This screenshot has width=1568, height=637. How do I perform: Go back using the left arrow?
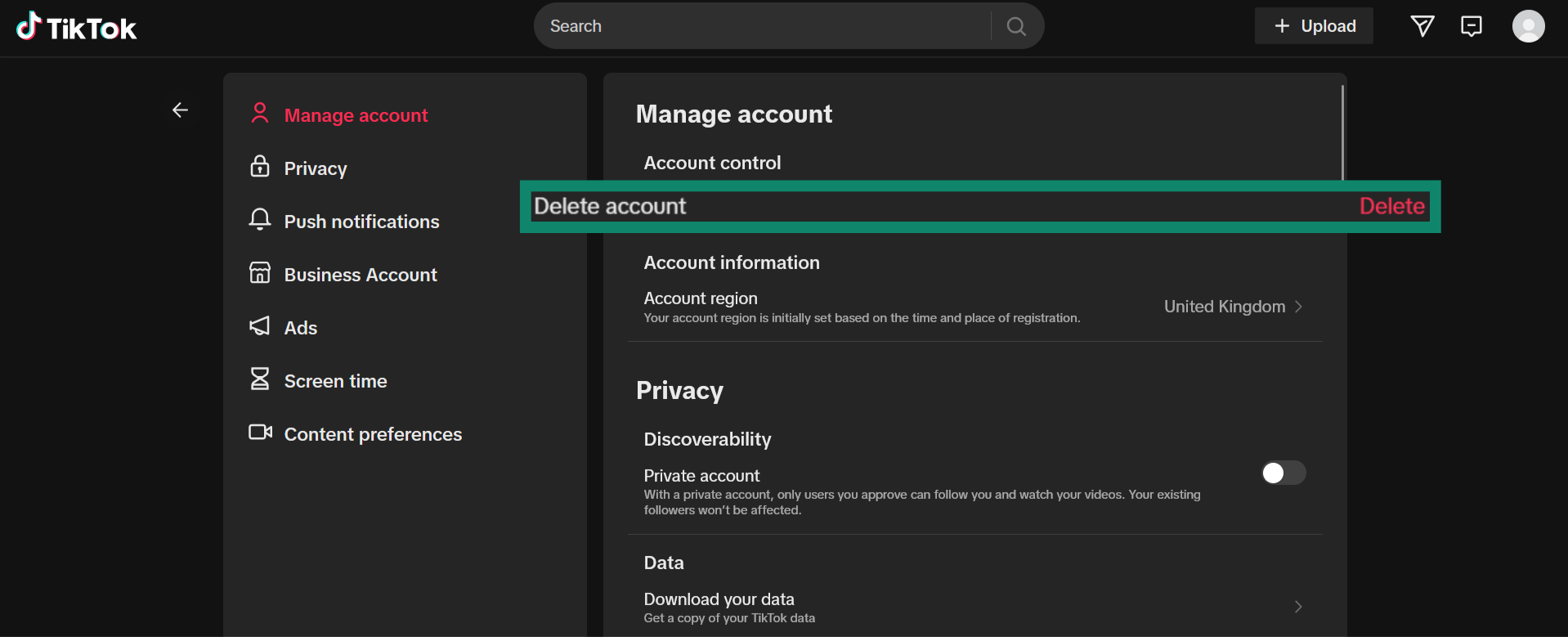180,110
